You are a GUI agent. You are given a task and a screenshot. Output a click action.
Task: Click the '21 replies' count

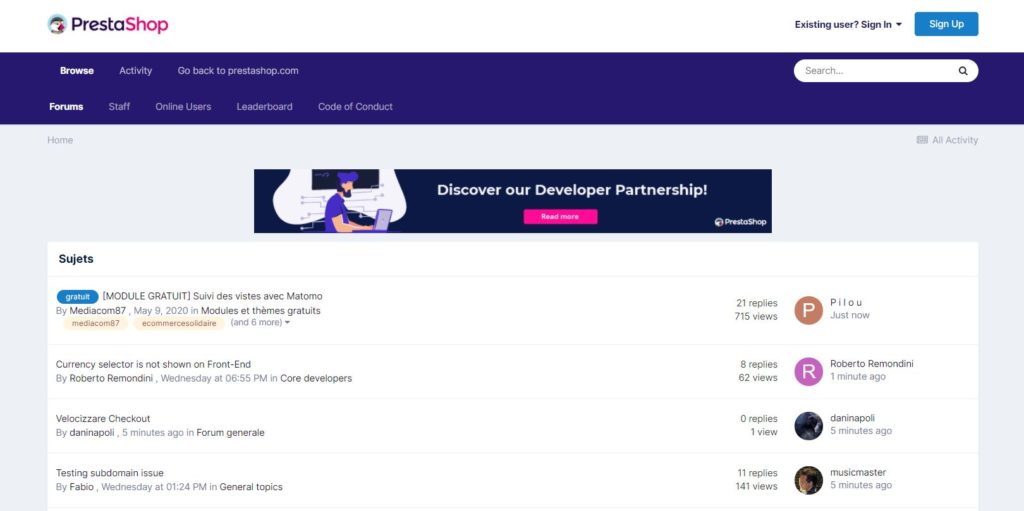click(x=757, y=303)
